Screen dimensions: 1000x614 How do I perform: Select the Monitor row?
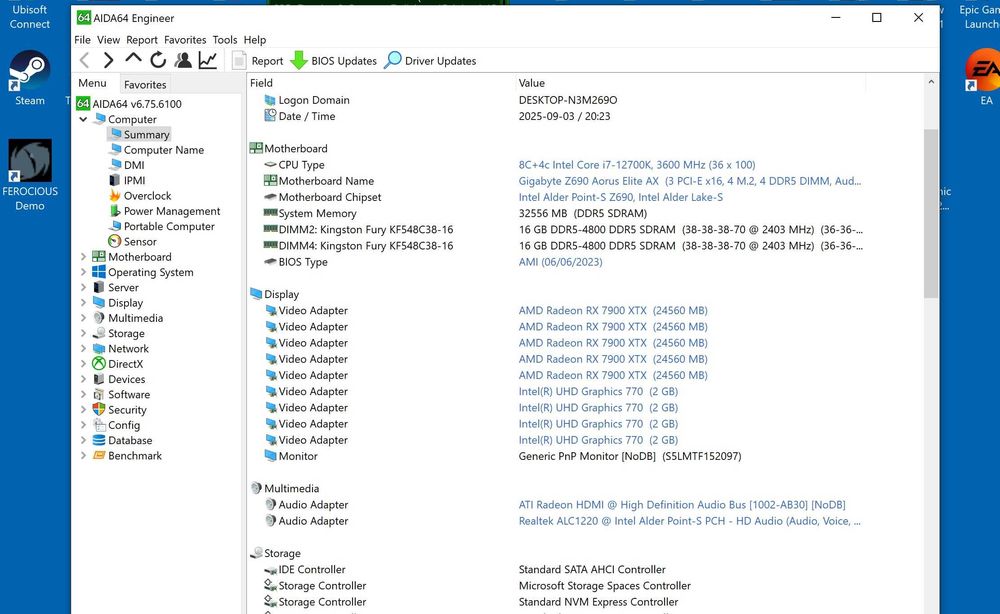[585, 456]
